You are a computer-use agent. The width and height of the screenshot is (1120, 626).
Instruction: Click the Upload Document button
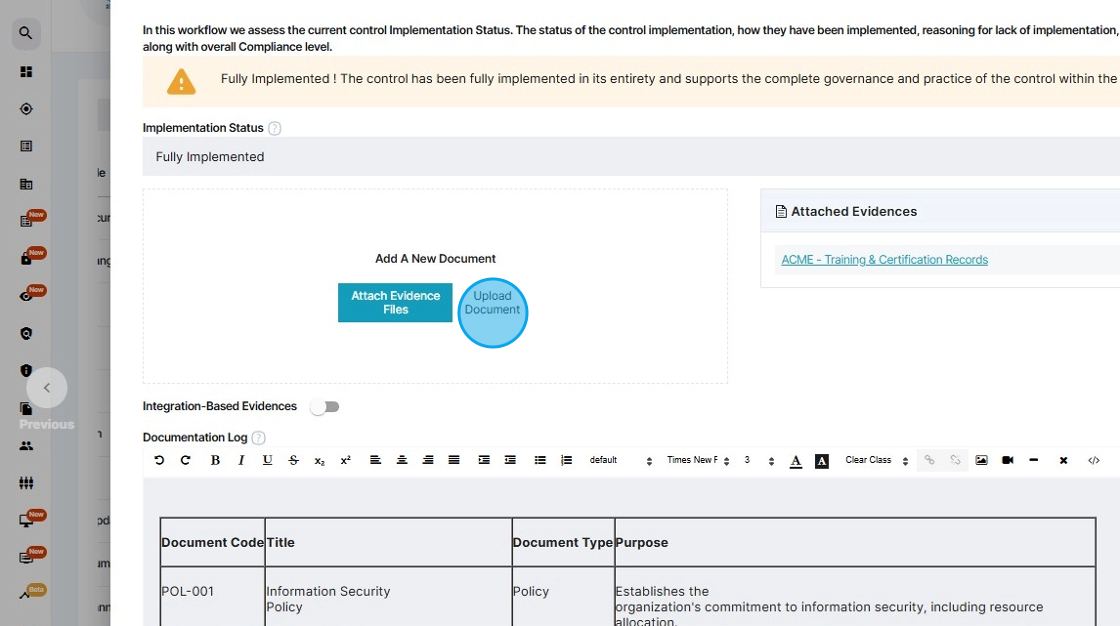pos(492,303)
